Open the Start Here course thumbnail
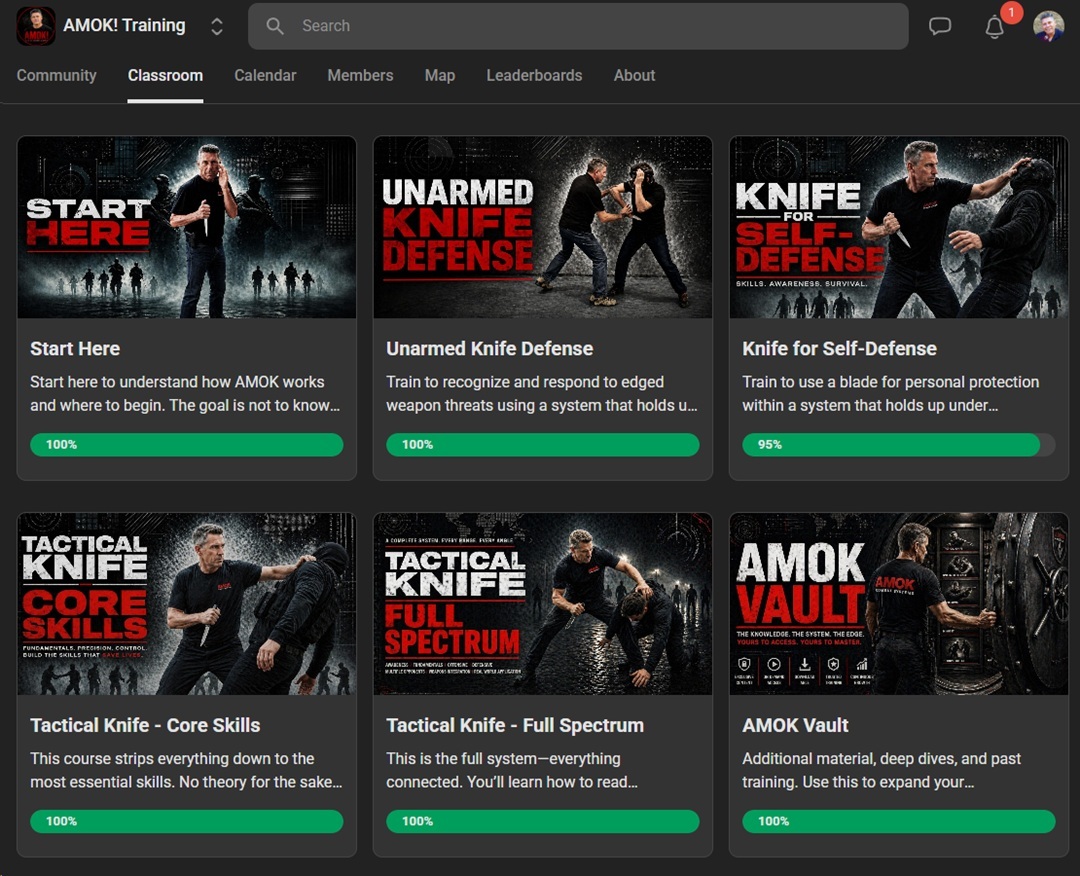The height and width of the screenshot is (876, 1080). click(187, 227)
